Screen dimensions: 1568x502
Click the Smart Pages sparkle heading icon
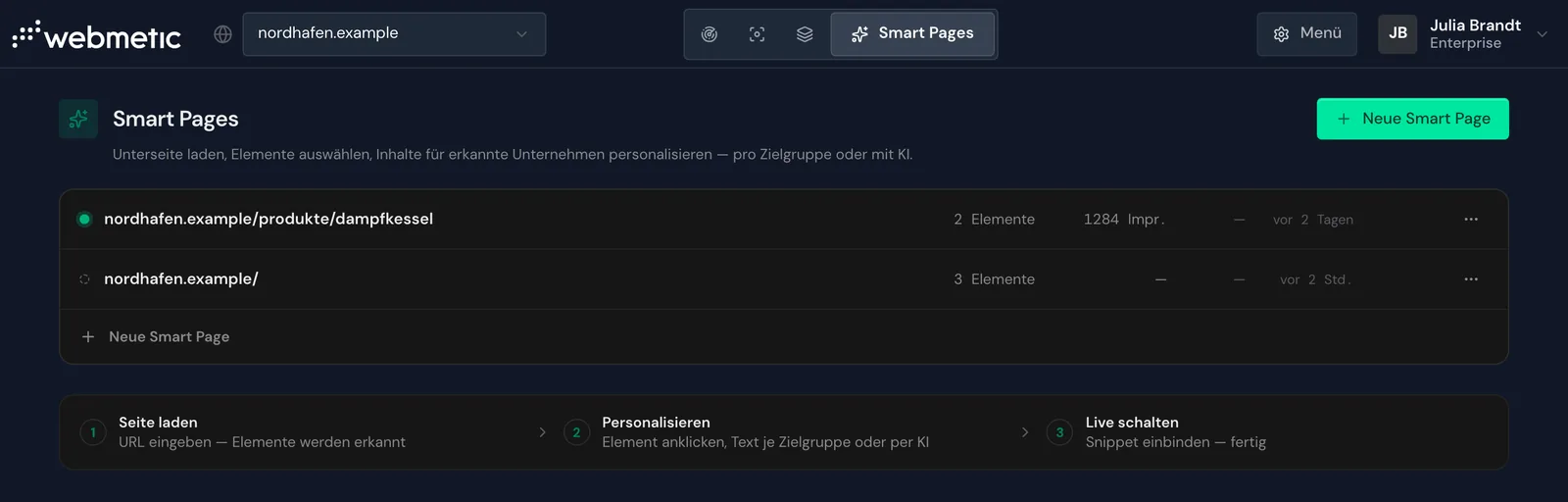(x=78, y=119)
